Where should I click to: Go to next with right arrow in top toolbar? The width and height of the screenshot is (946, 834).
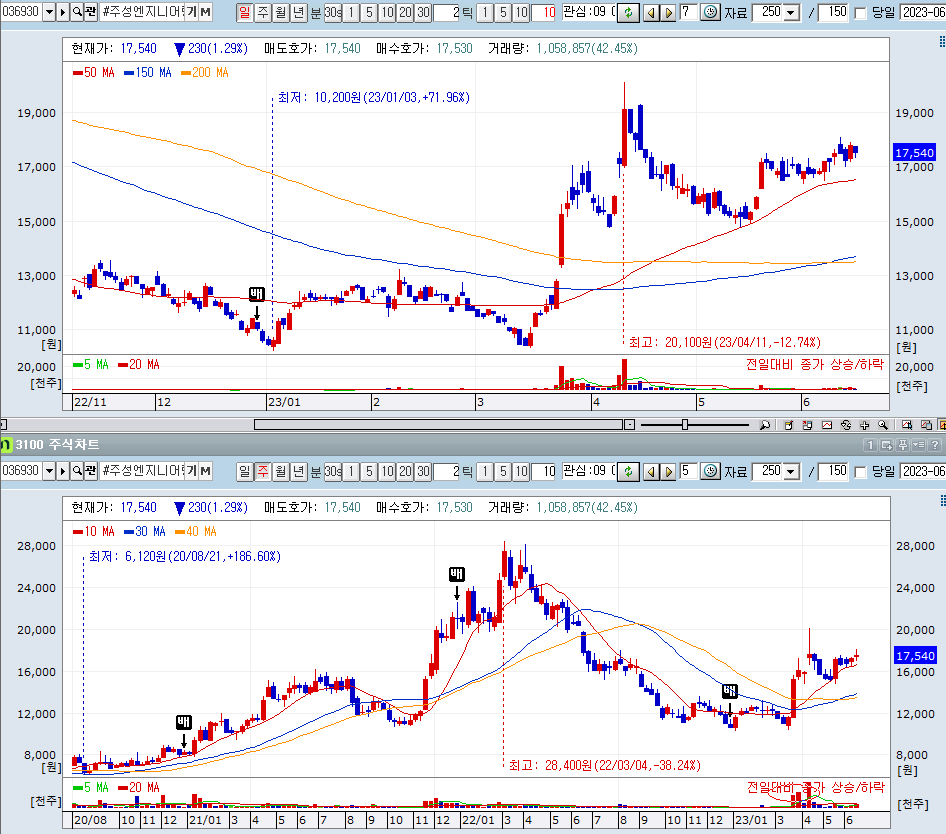coord(667,13)
